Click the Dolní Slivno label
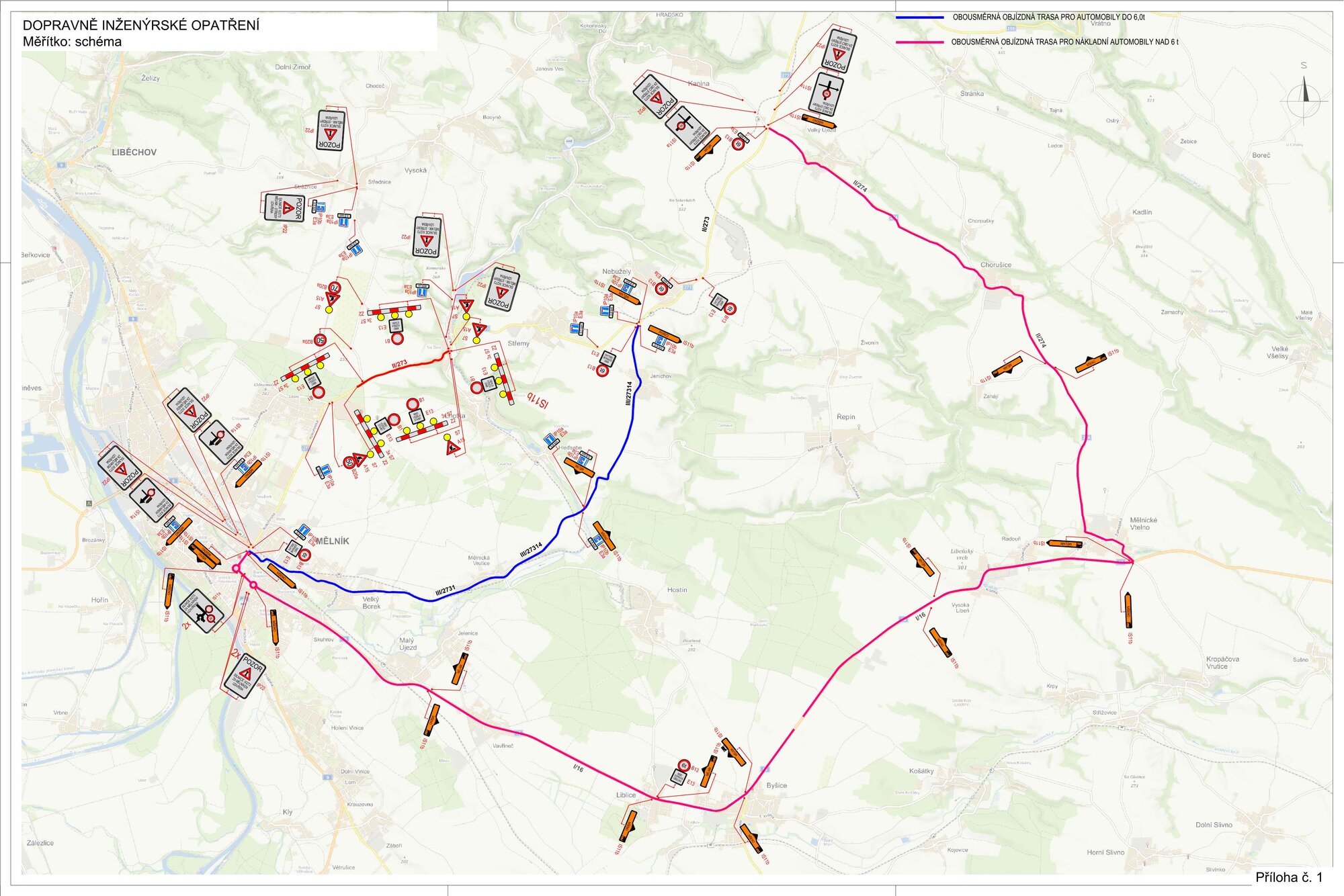The height and width of the screenshot is (896, 1344). [x=1214, y=825]
